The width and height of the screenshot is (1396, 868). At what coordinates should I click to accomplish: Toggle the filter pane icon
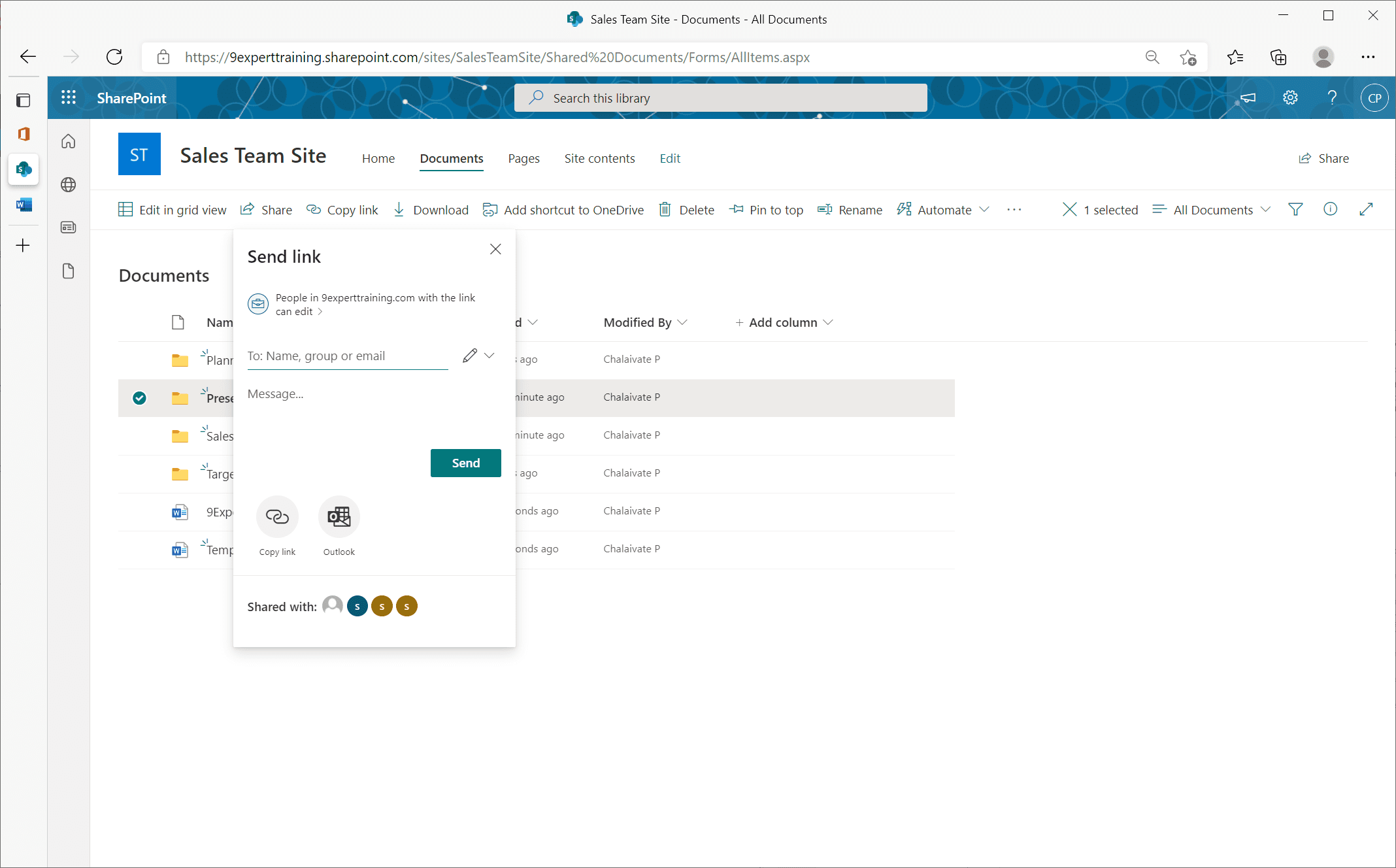1295,209
